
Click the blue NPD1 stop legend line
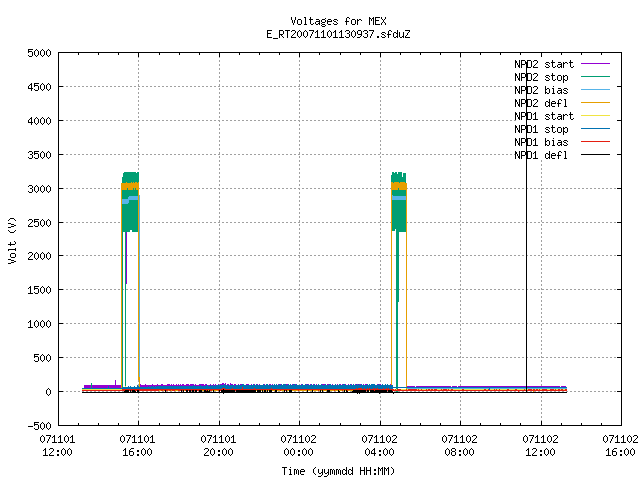pos(596,129)
